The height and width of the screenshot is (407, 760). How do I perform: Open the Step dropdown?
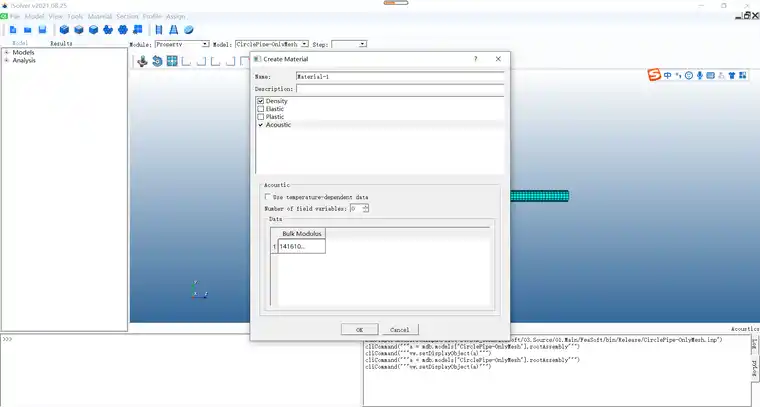click(363, 44)
